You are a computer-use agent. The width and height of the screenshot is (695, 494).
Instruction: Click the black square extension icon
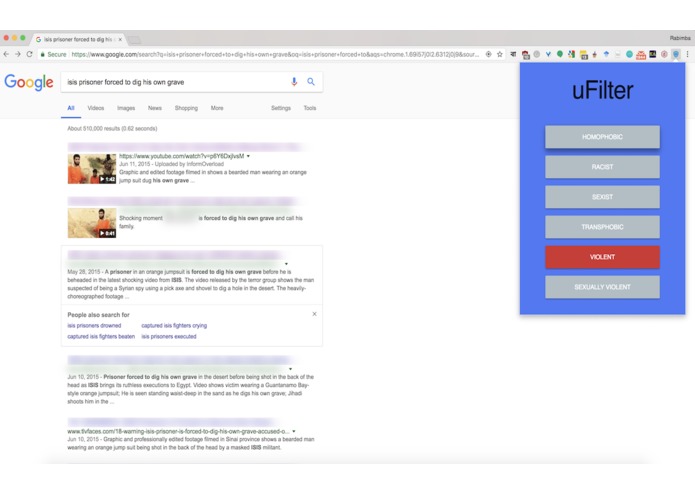point(652,54)
